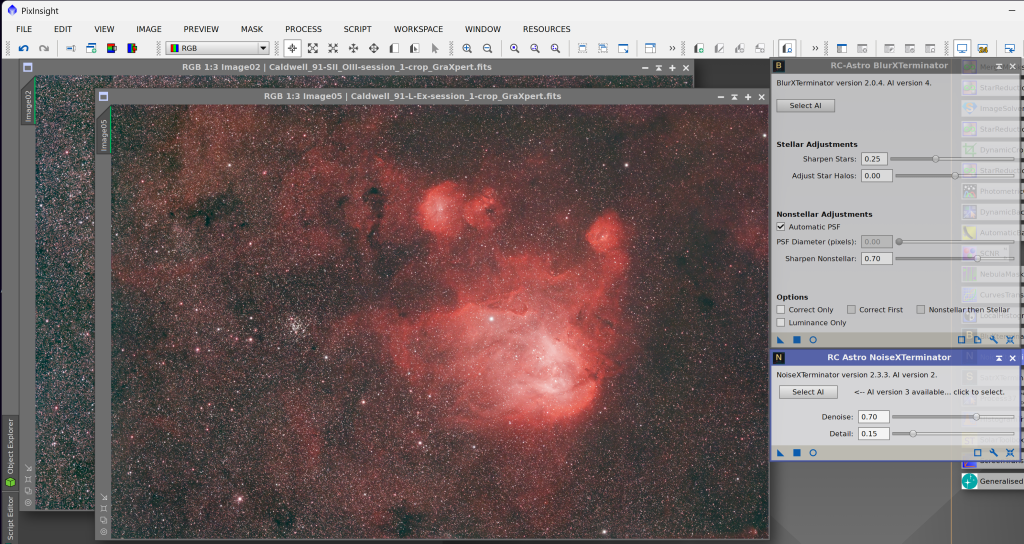Click BlurXTerminator's wrench preferences icon
This screenshot has width=1024, height=544.
pos(994,340)
